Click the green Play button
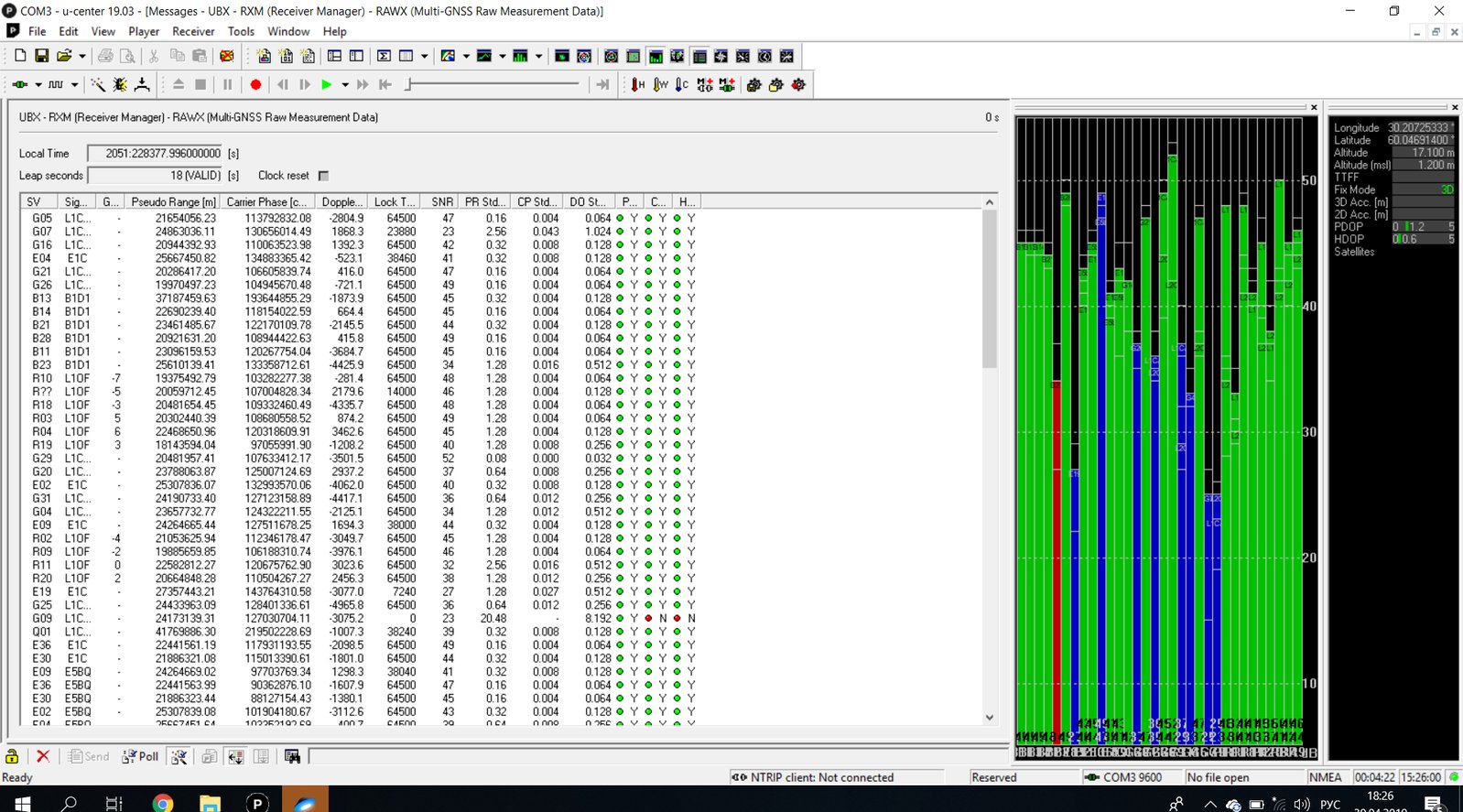 [x=326, y=84]
